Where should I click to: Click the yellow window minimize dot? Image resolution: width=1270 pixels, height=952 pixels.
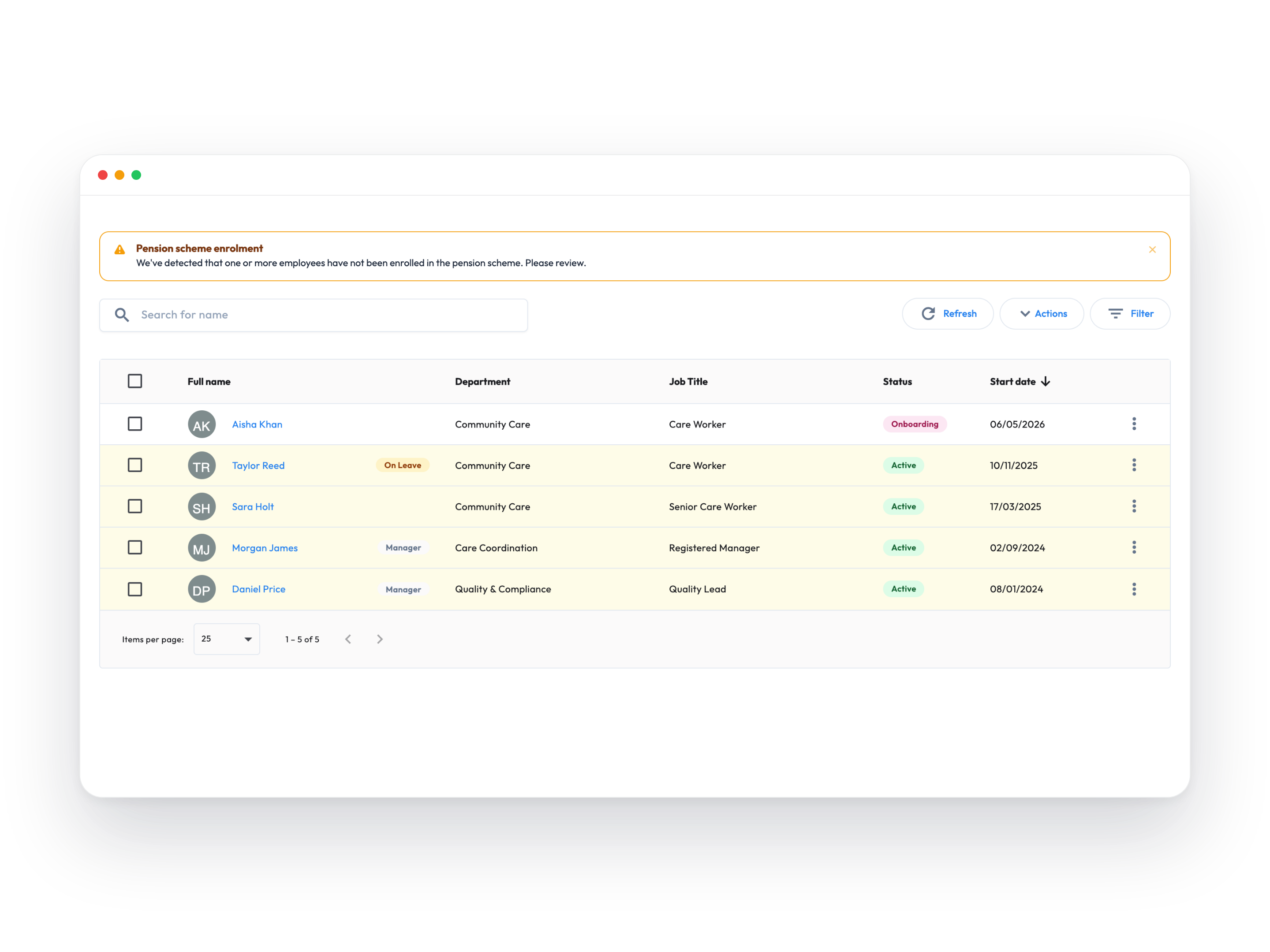tap(120, 175)
